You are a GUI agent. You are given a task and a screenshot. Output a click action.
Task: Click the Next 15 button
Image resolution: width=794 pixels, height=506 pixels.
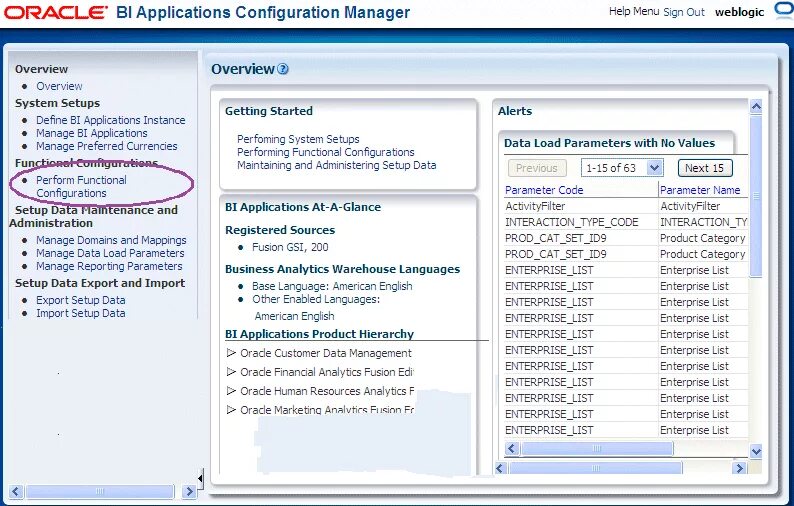coord(705,168)
